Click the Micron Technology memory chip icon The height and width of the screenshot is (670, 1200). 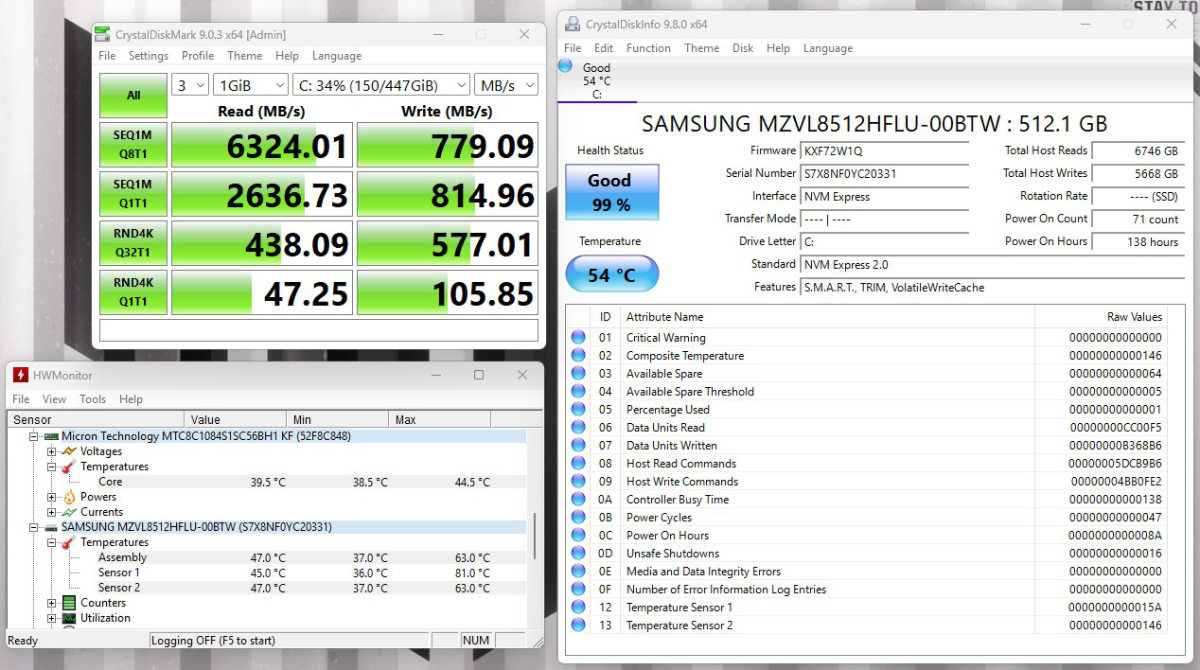[x=51, y=437]
